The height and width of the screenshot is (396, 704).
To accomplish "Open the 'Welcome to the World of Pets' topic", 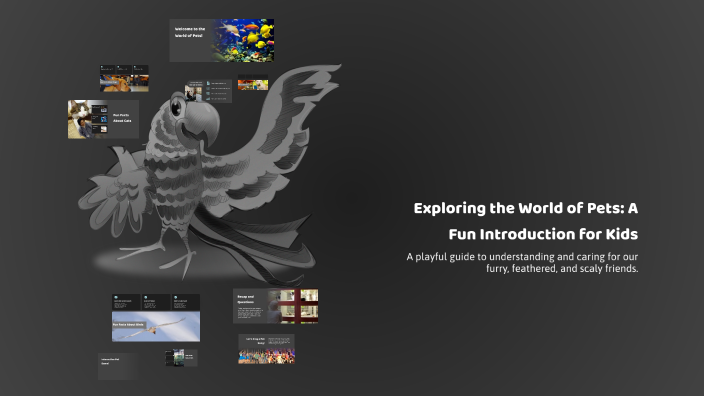I will [222, 40].
